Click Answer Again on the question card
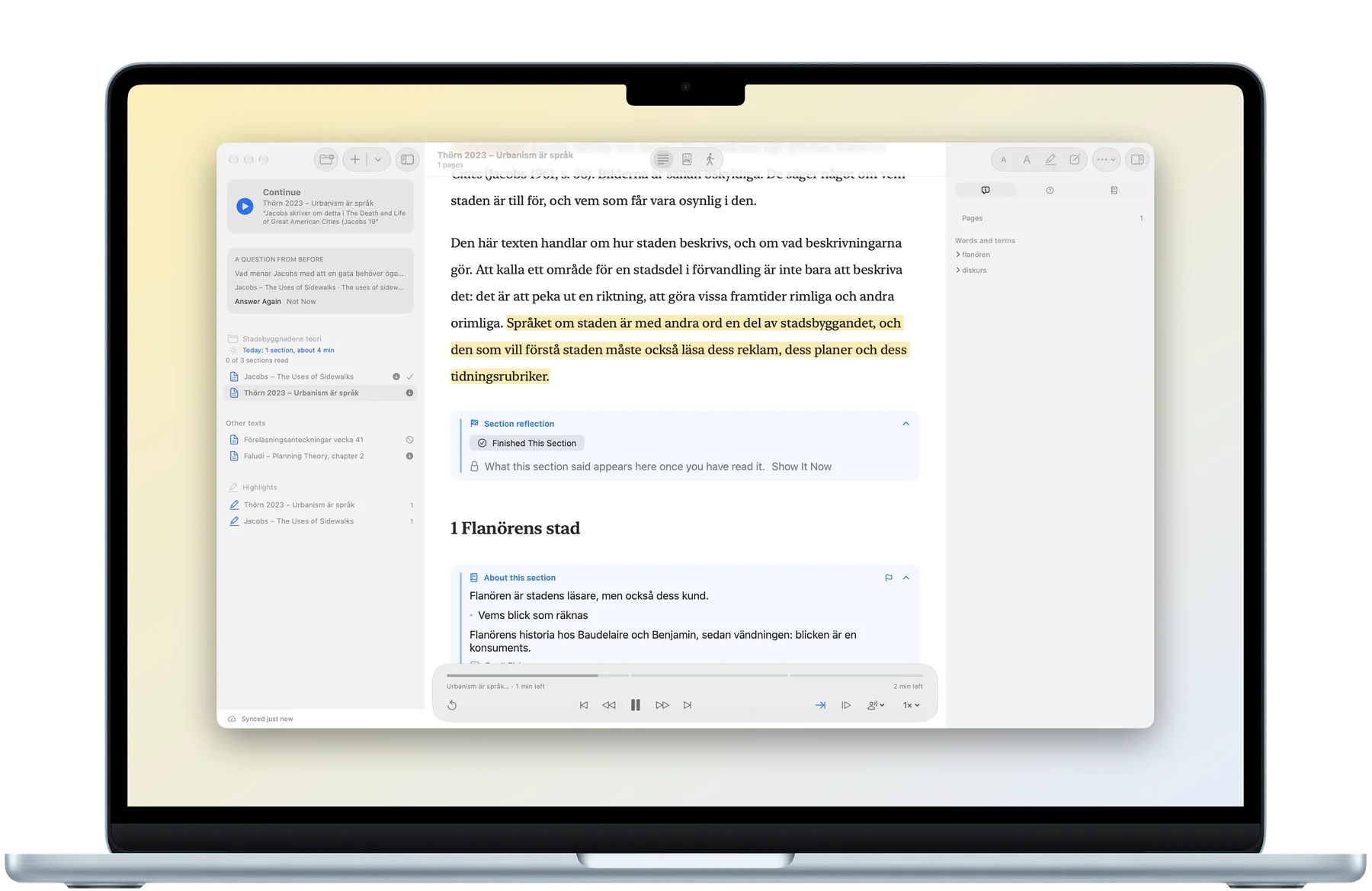Viewport: 1372px width, 891px height. click(x=258, y=301)
